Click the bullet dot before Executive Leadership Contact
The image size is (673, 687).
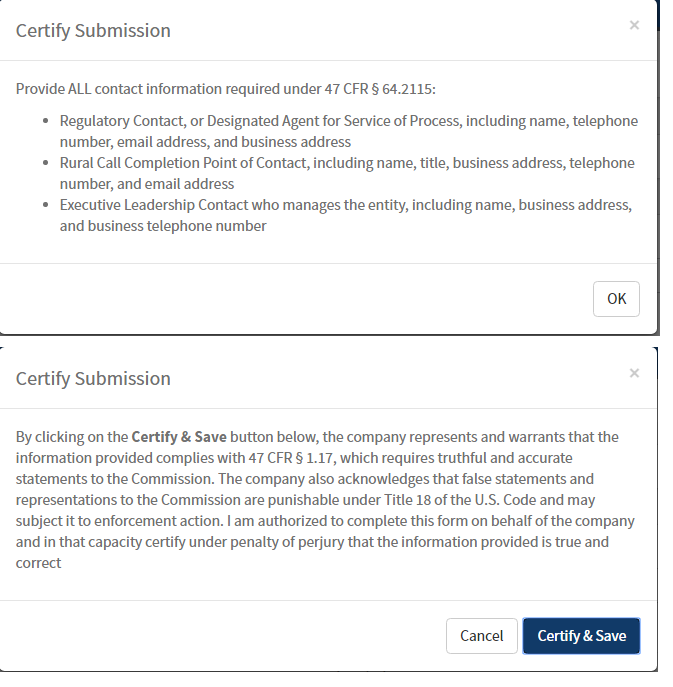click(x=49, y=205)
